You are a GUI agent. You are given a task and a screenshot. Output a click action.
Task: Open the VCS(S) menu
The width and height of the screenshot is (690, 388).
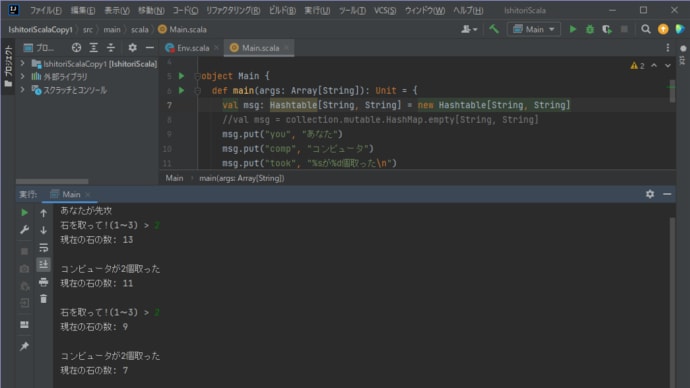pyautogui.click(x=385, y=10)
